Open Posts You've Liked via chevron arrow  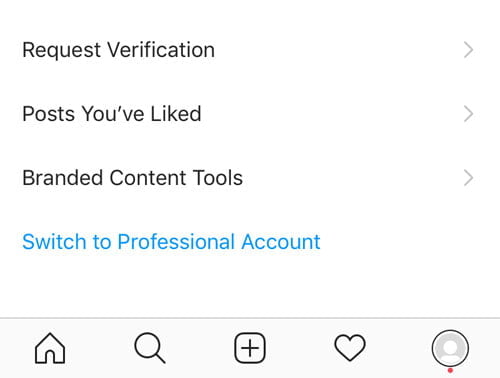click(x=469, y=114)
